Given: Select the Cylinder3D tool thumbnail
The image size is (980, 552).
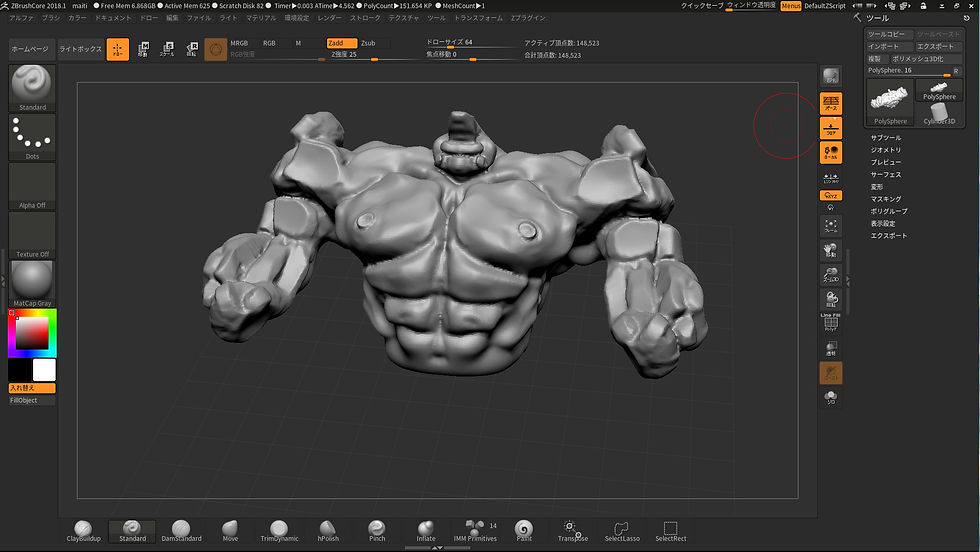Looking at the screenshot, I should 939,110.
